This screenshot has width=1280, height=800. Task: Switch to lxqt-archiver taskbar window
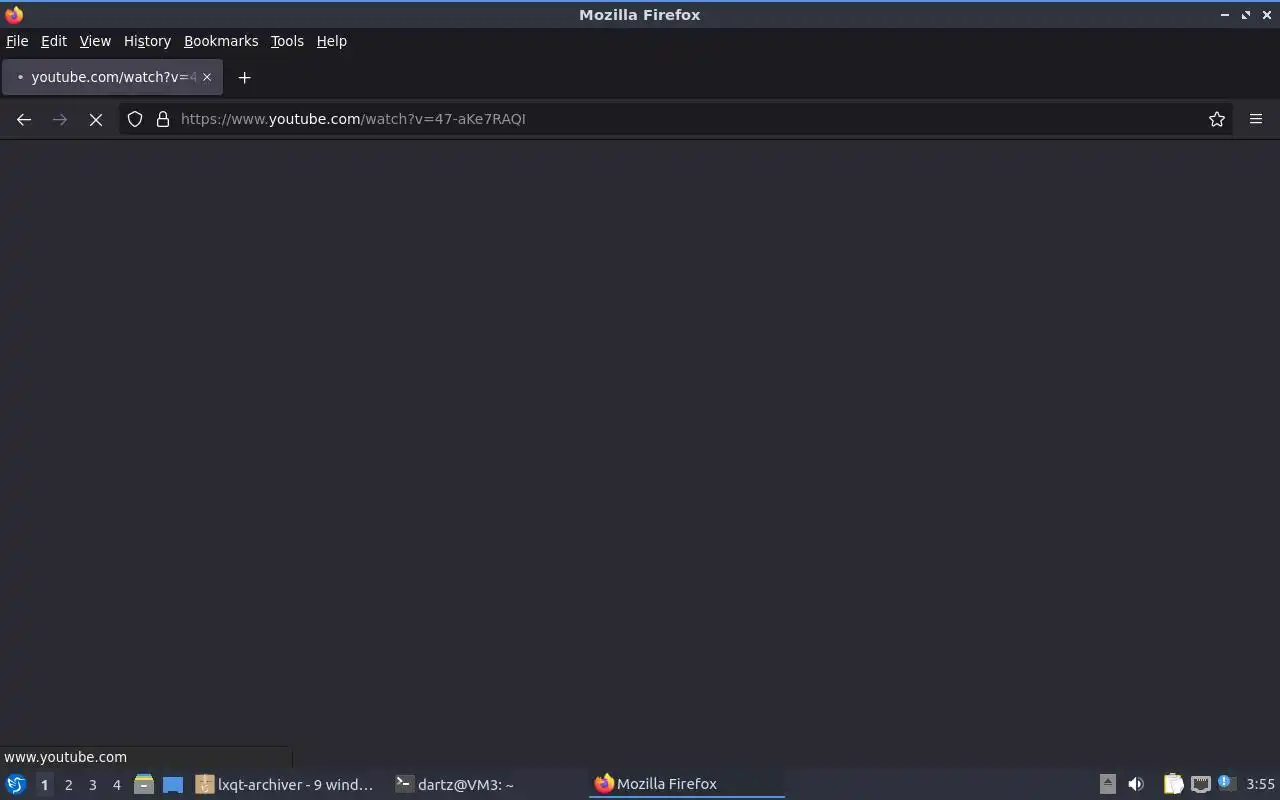pos(285,784)
